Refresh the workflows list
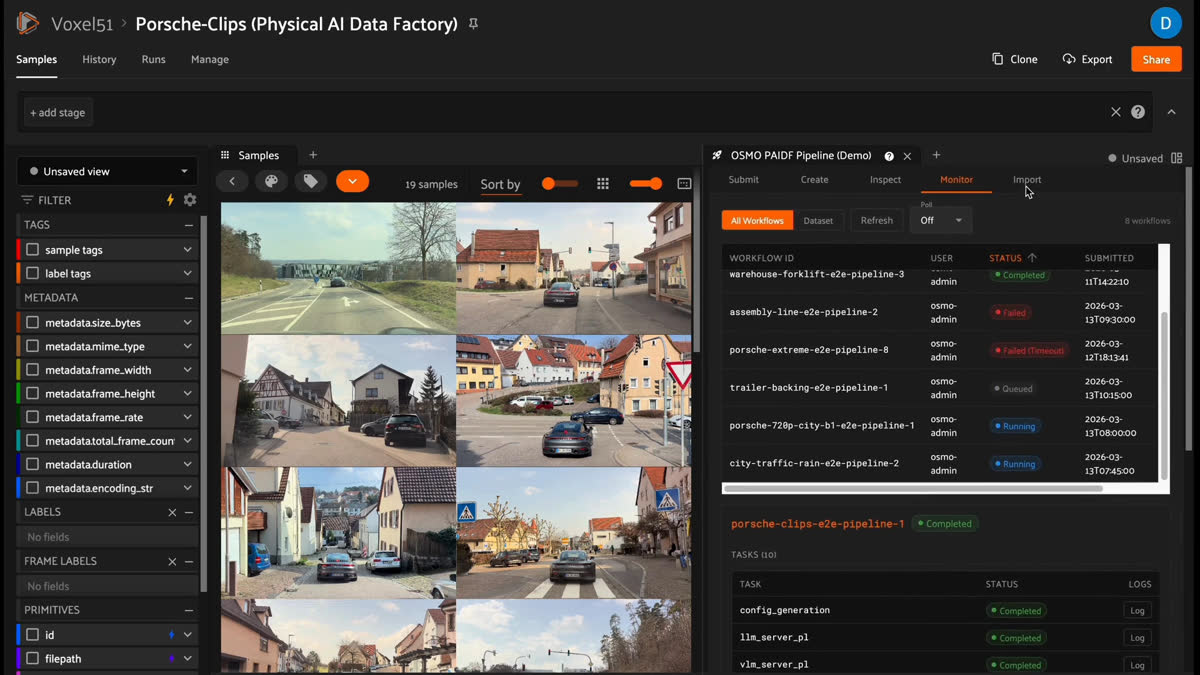The height and width of the screenshot is (675, 1200). [x=876, y=220]
